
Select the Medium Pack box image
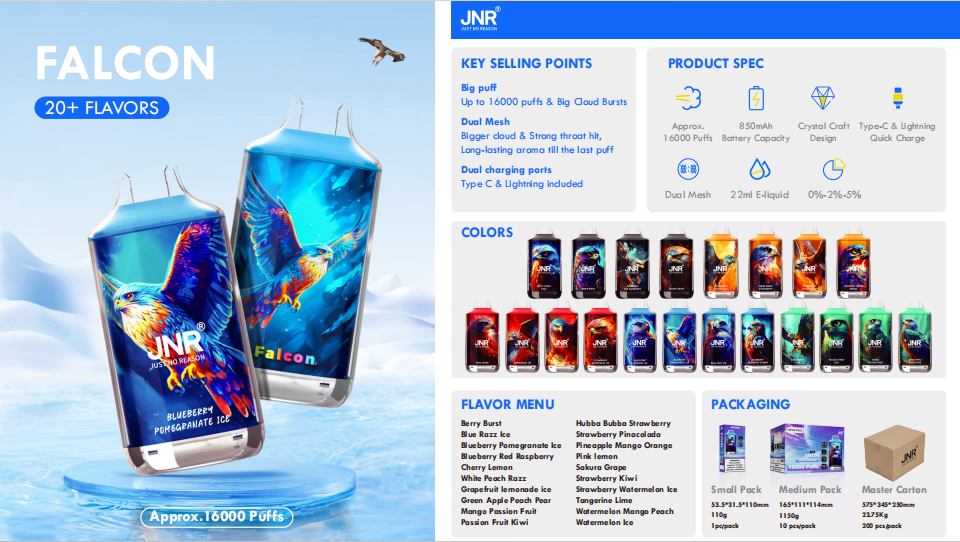click(807, 449)
